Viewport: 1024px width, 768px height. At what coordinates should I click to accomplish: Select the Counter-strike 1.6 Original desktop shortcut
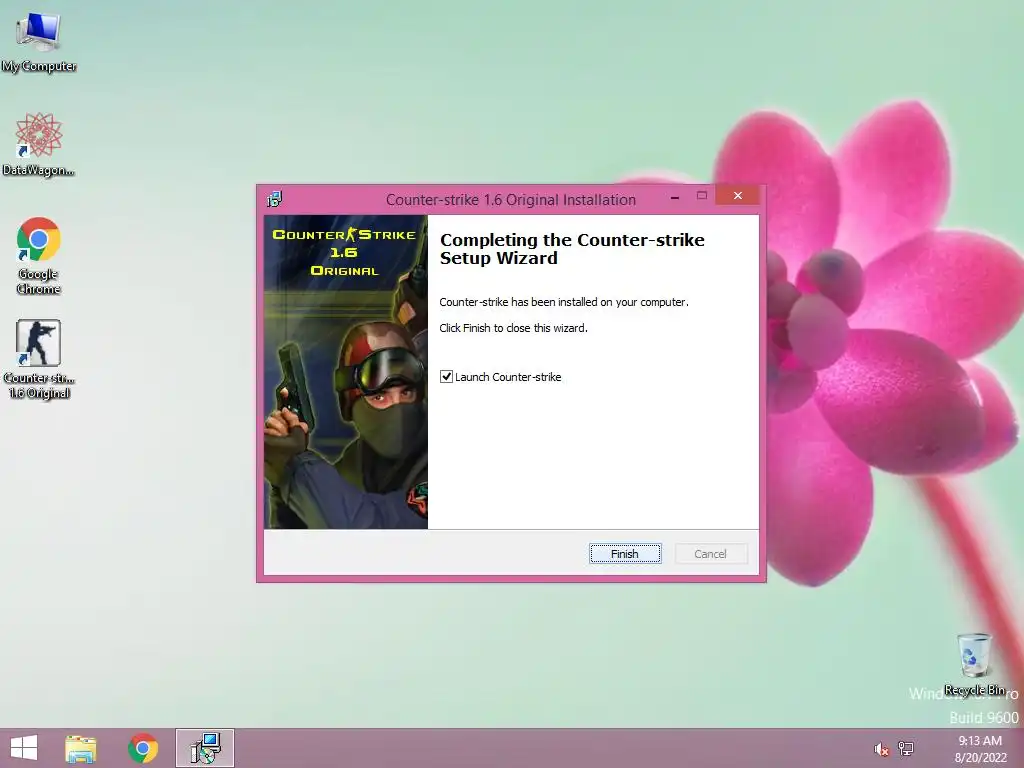pyautogui.click(x=39, y=359)
